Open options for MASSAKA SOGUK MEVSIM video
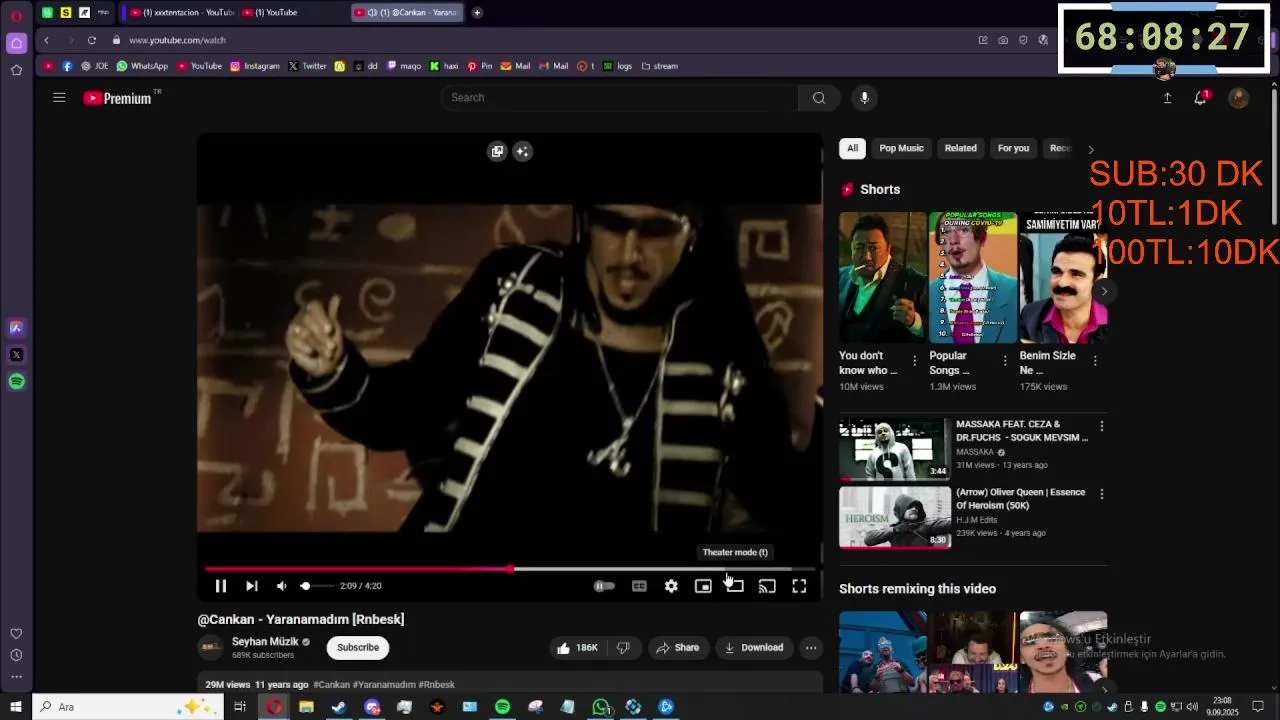1280x720 pixels. tap(1101, 426)
